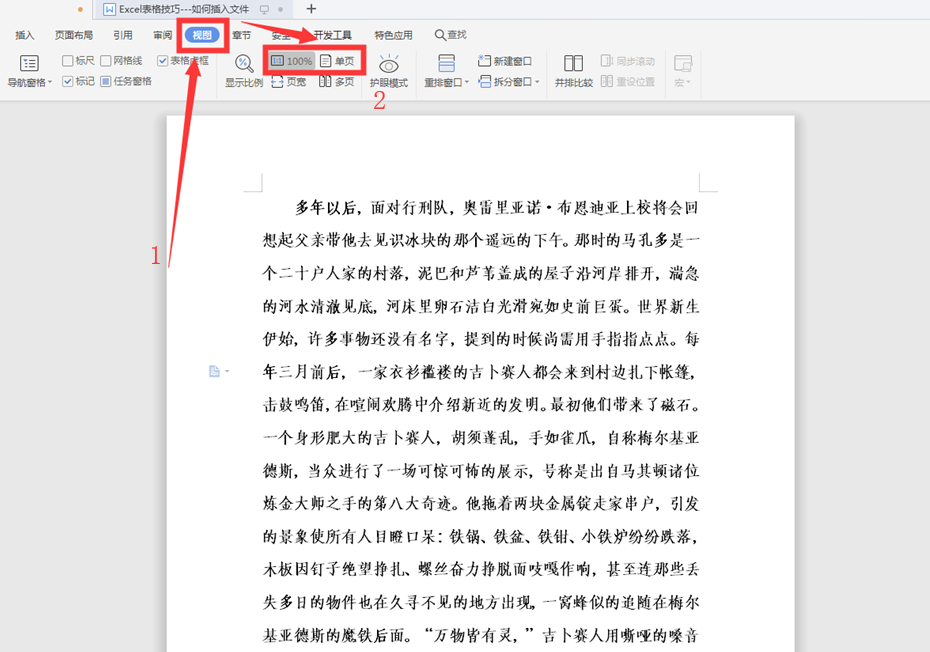Click the line starting 个二十户人家的村落
930x652 pixels.
coord(481,273)
